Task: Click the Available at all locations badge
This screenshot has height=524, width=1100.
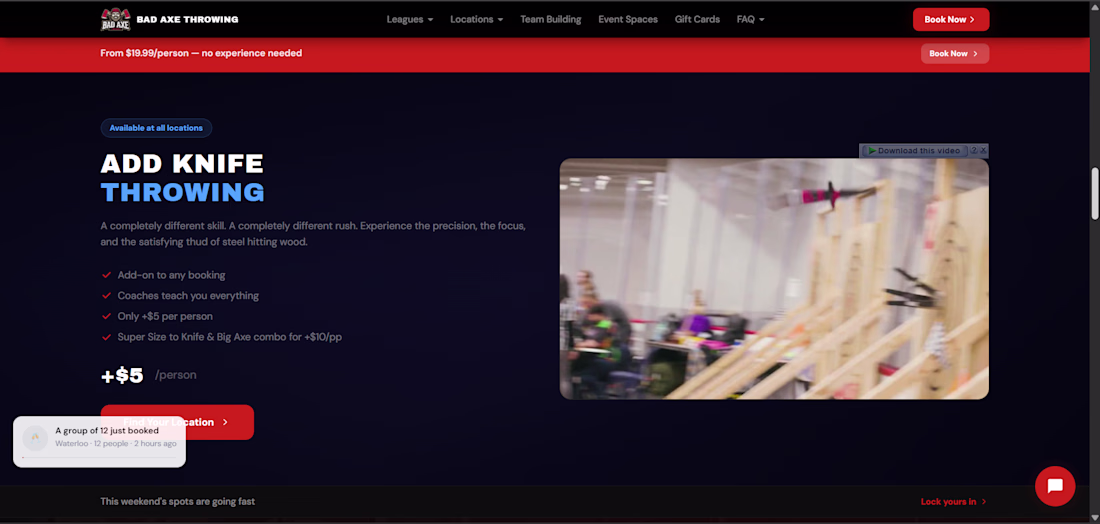Action: click(156, 128)
